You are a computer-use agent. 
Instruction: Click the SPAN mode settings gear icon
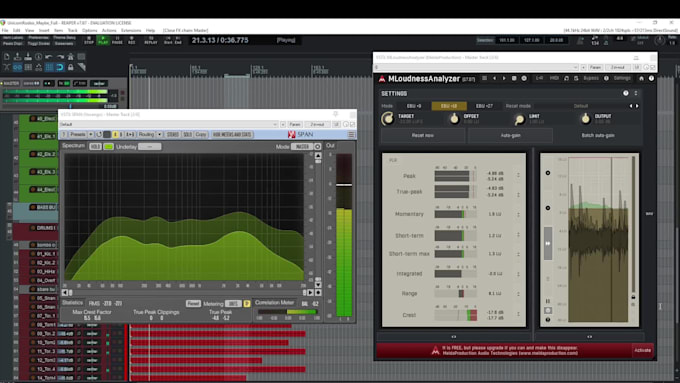[317, 147]
